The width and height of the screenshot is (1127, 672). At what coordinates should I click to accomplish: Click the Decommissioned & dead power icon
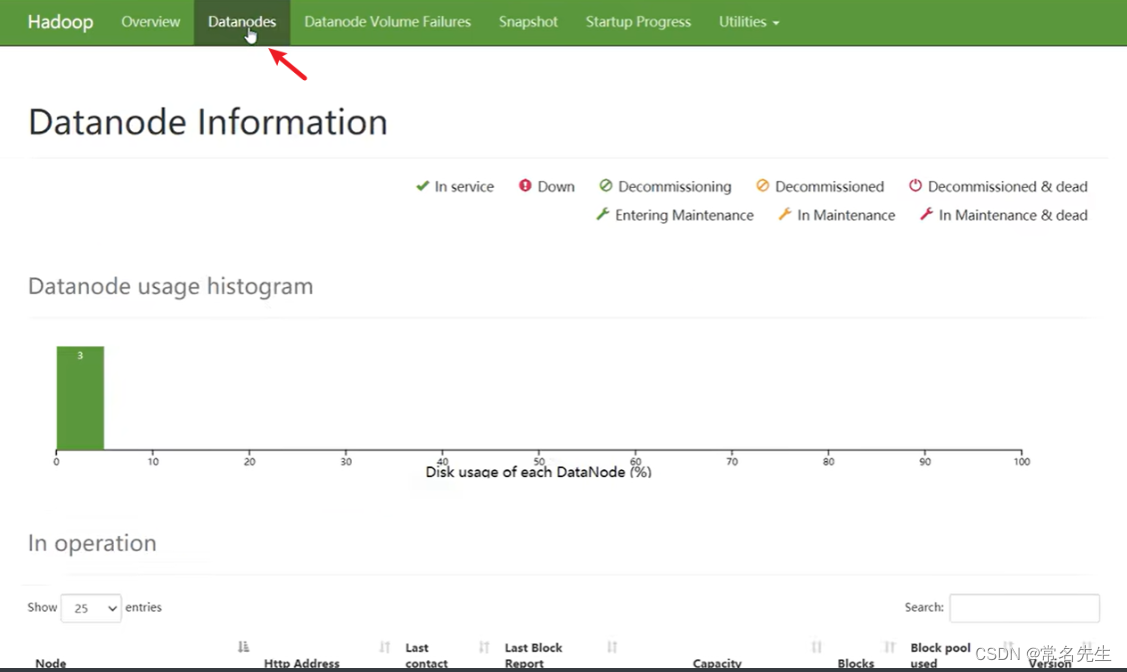click(915, 185)
